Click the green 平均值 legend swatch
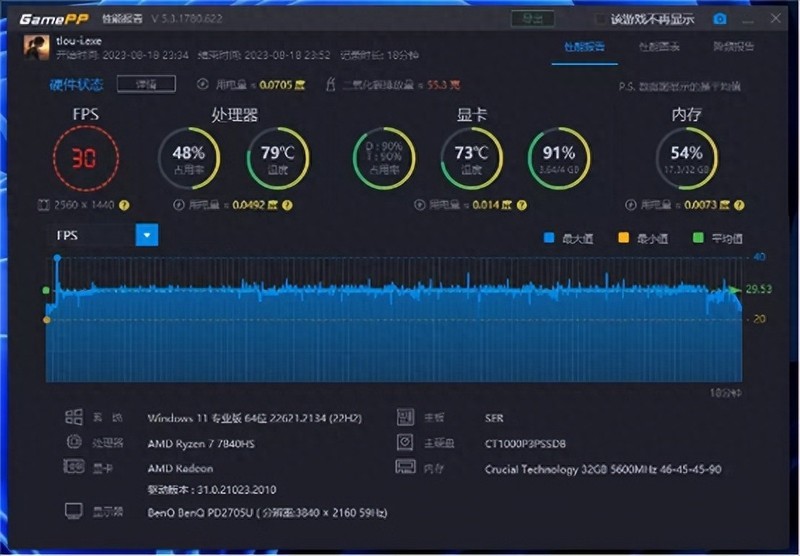Viewport: 800px width, 556px height. (698, 238)
